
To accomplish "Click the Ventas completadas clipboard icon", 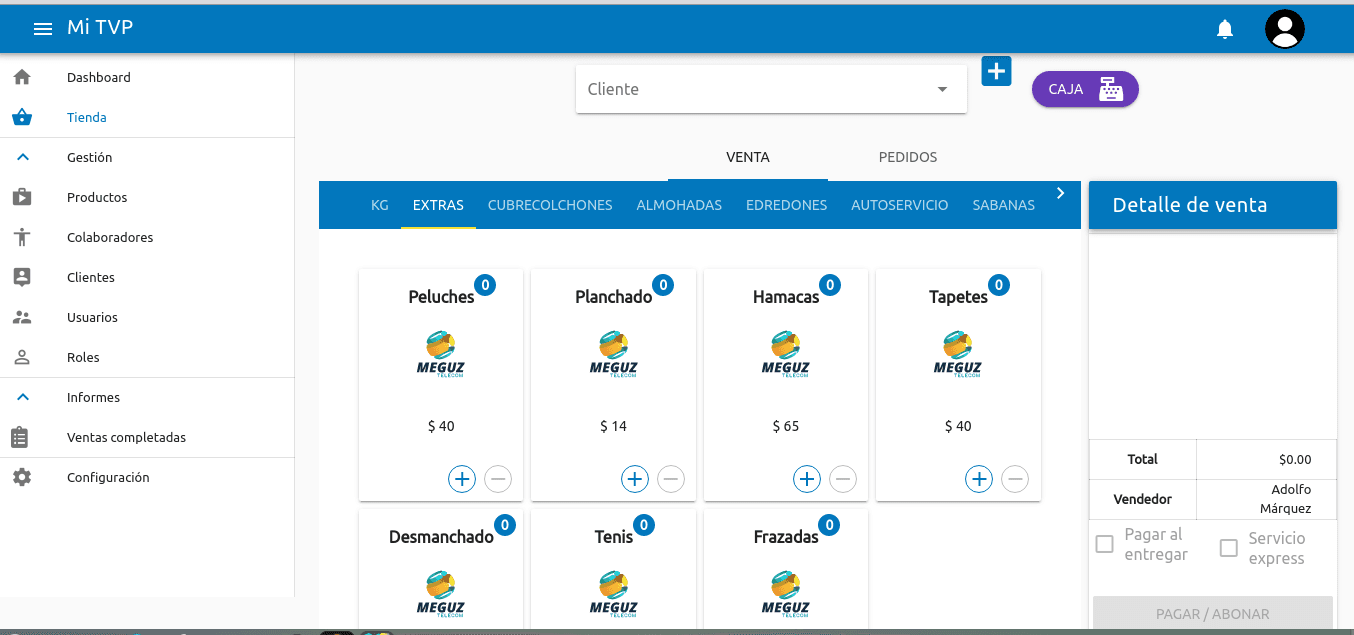I will (x=20, y=437).
